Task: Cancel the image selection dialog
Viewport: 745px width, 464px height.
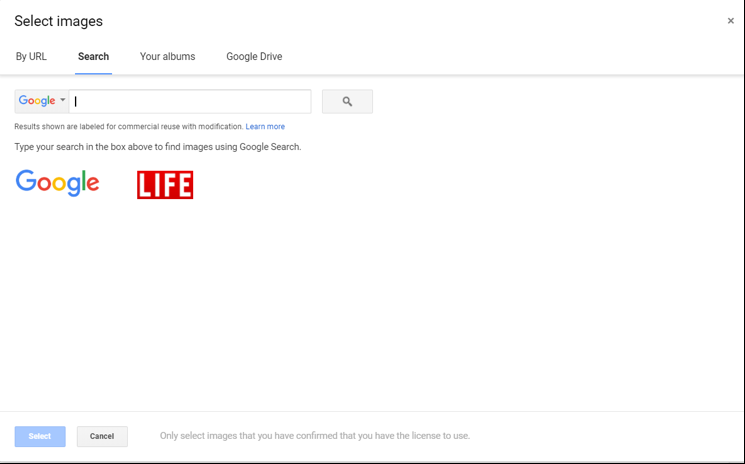Action: (102, 436)
